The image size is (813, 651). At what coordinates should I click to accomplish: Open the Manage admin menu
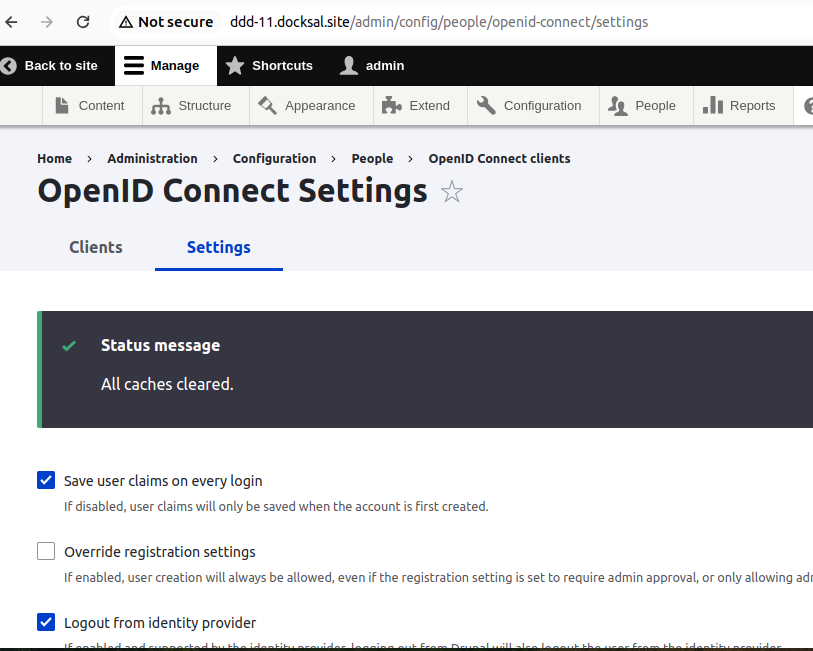pos(165,65)
